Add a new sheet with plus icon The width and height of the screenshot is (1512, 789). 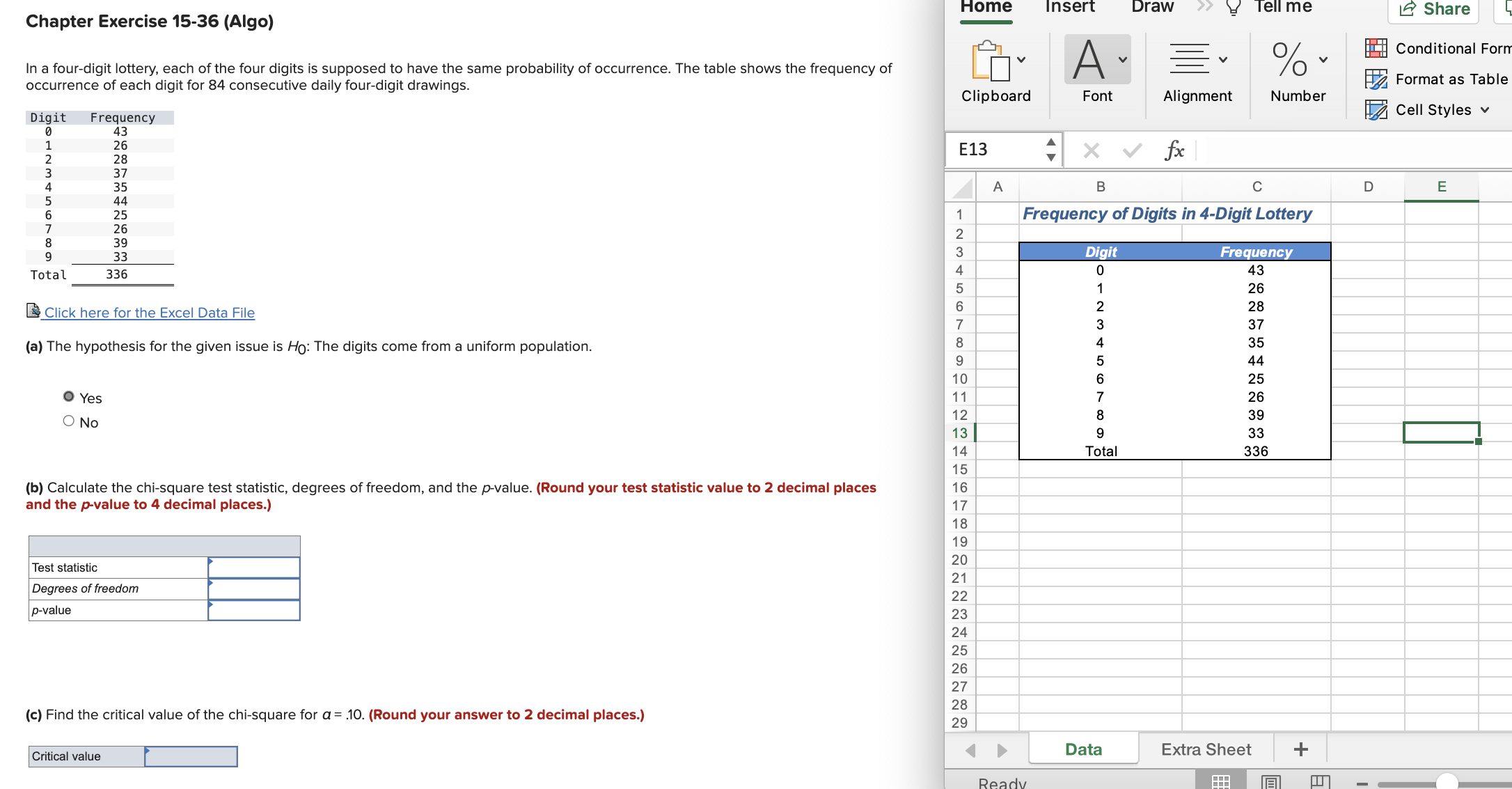point(1300,749)
